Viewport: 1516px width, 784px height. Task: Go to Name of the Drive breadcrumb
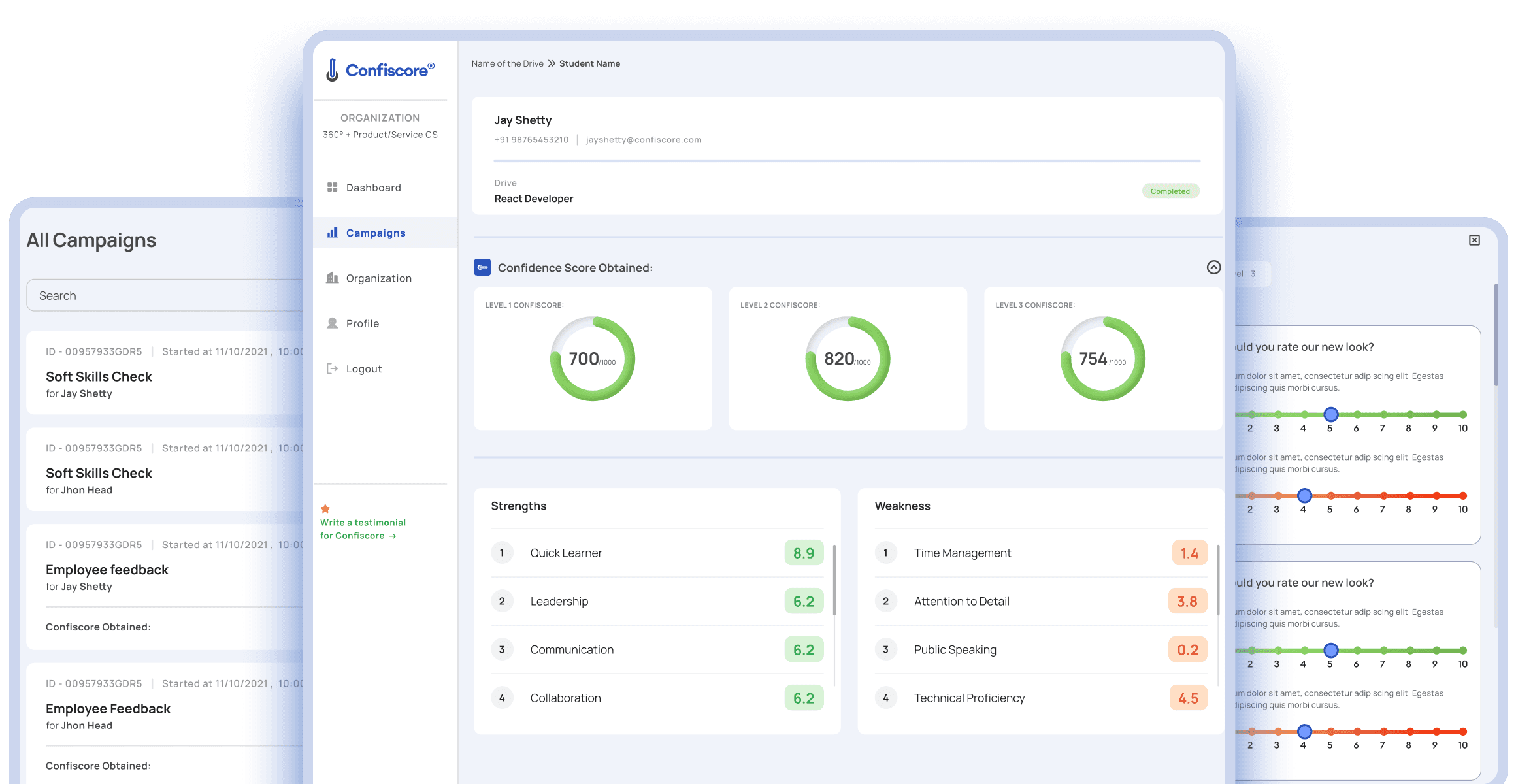tap(508, 63)
